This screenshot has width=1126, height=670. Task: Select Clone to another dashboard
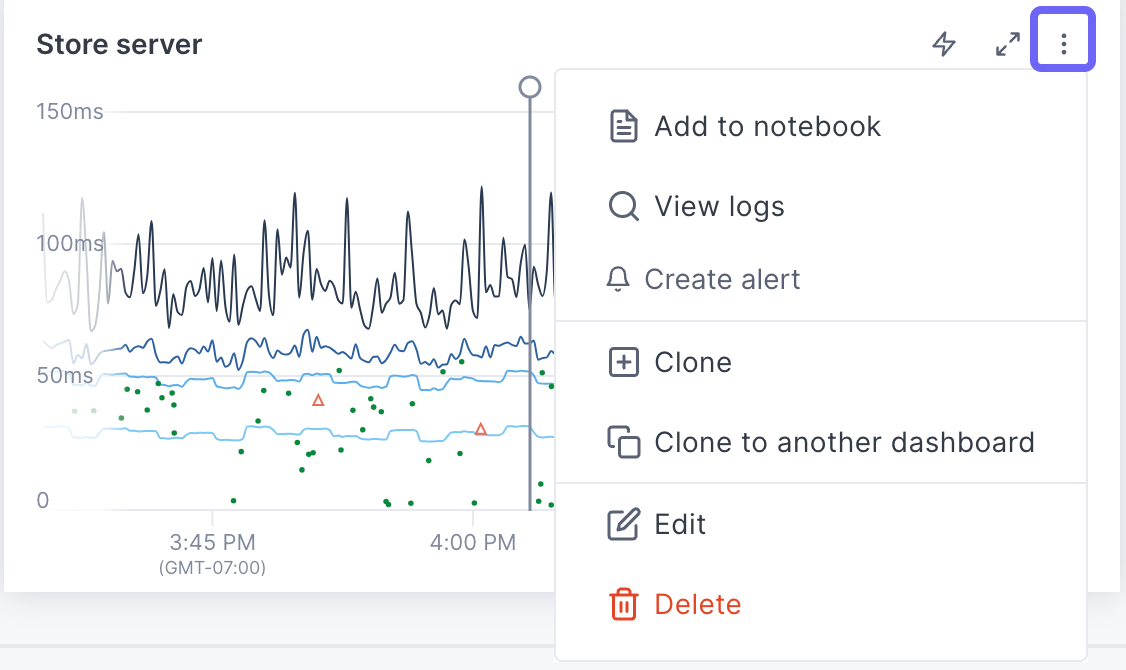tap(844, 442)
